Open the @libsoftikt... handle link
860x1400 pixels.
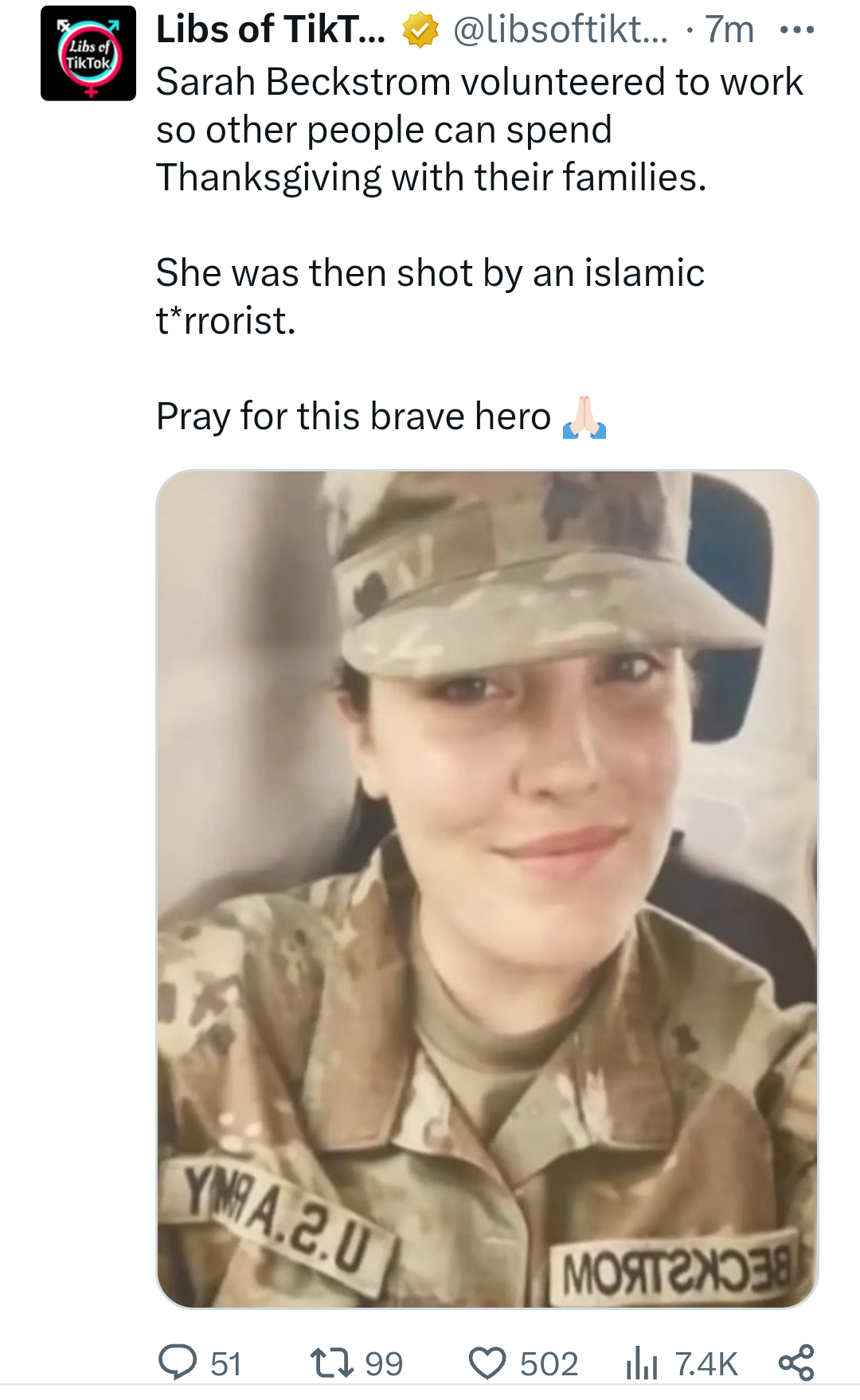(560, 30)
